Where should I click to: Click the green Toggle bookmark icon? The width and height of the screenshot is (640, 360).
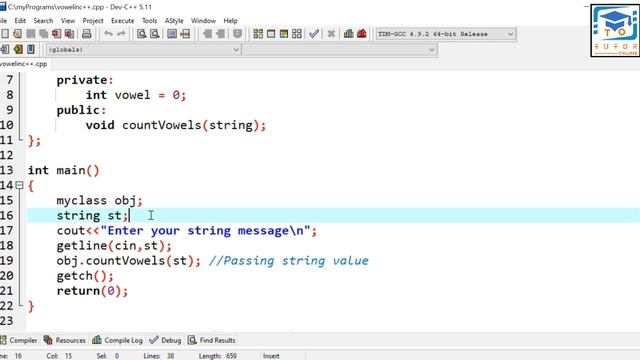(x=18, y=50)
